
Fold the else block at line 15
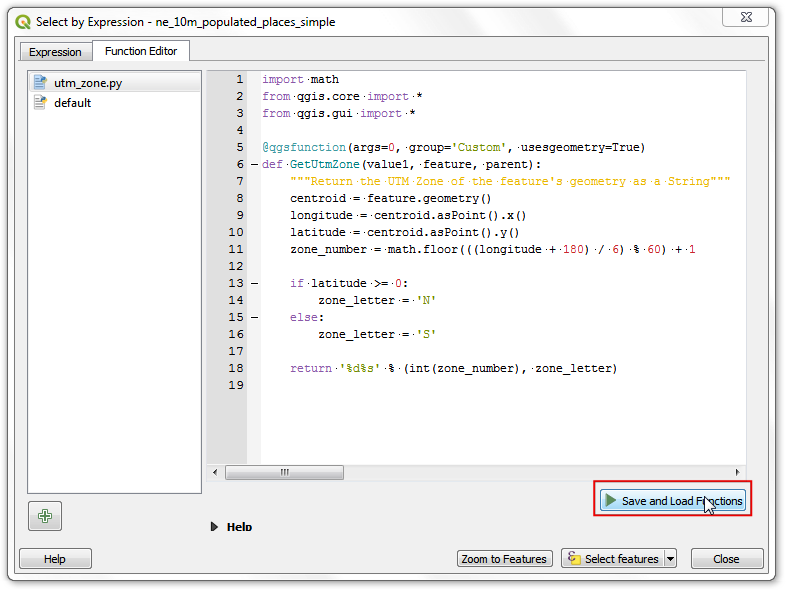click(254, 318)
